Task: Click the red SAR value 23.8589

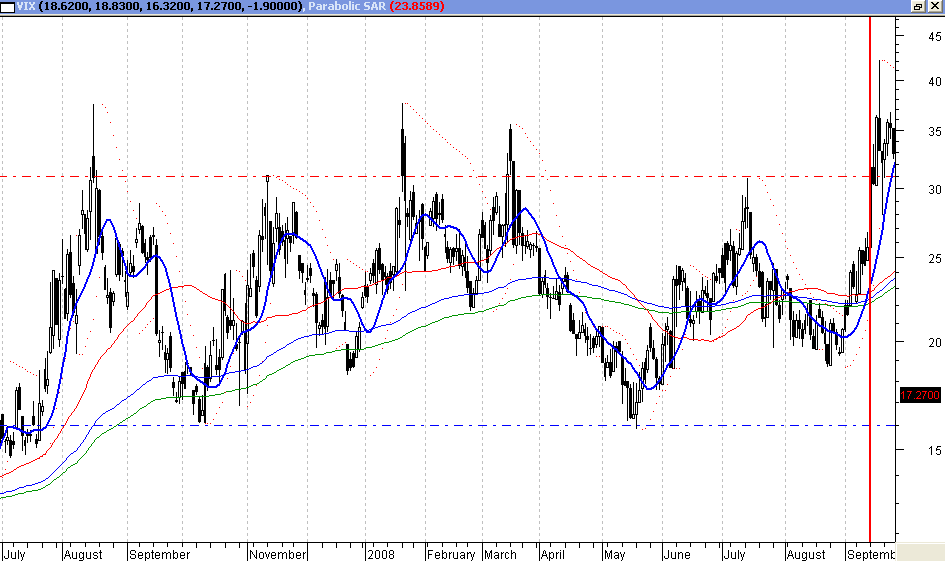Action: (417, 6)
